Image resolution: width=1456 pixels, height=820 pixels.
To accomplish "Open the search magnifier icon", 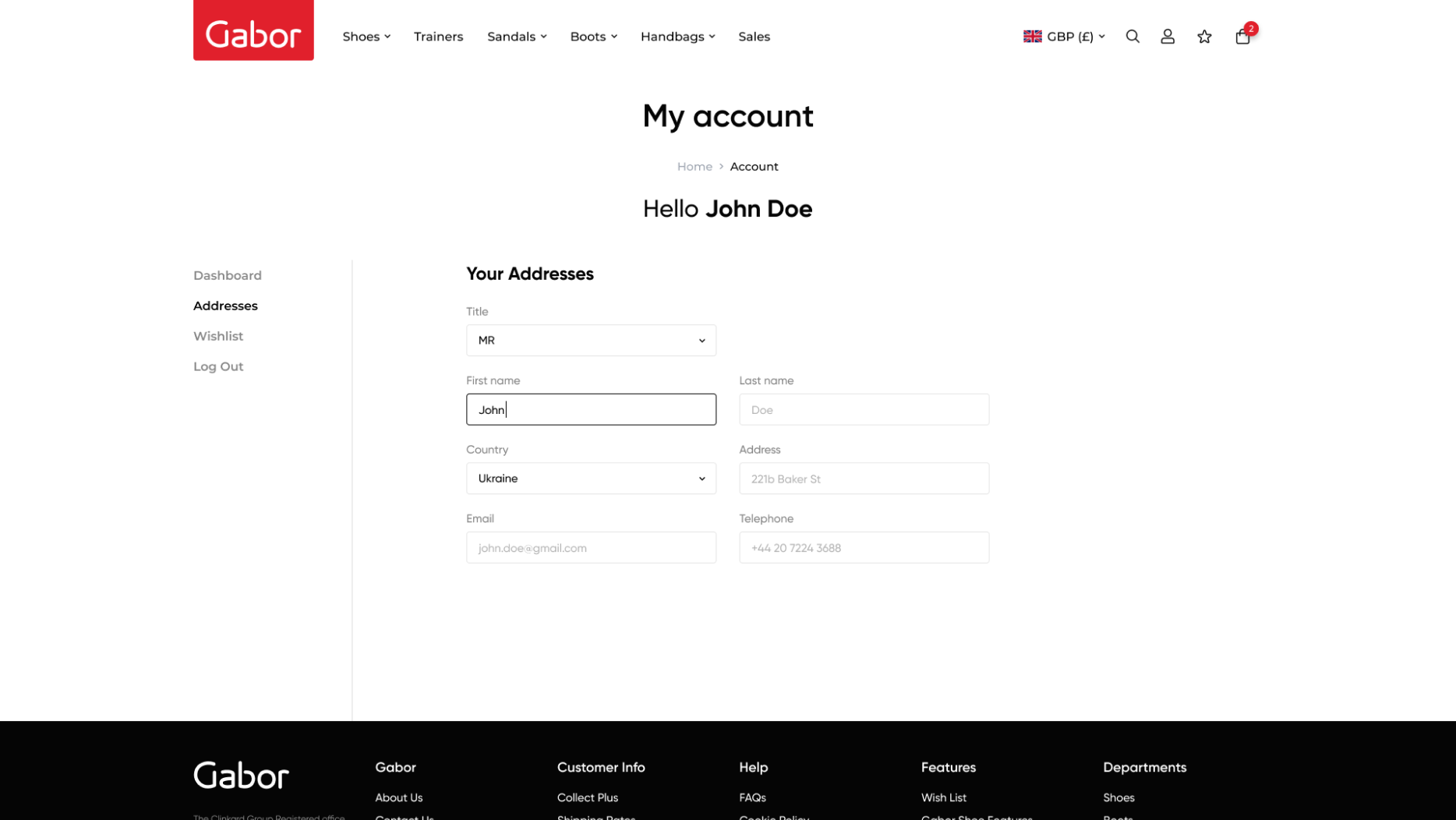I will (x=1133, y=37).
